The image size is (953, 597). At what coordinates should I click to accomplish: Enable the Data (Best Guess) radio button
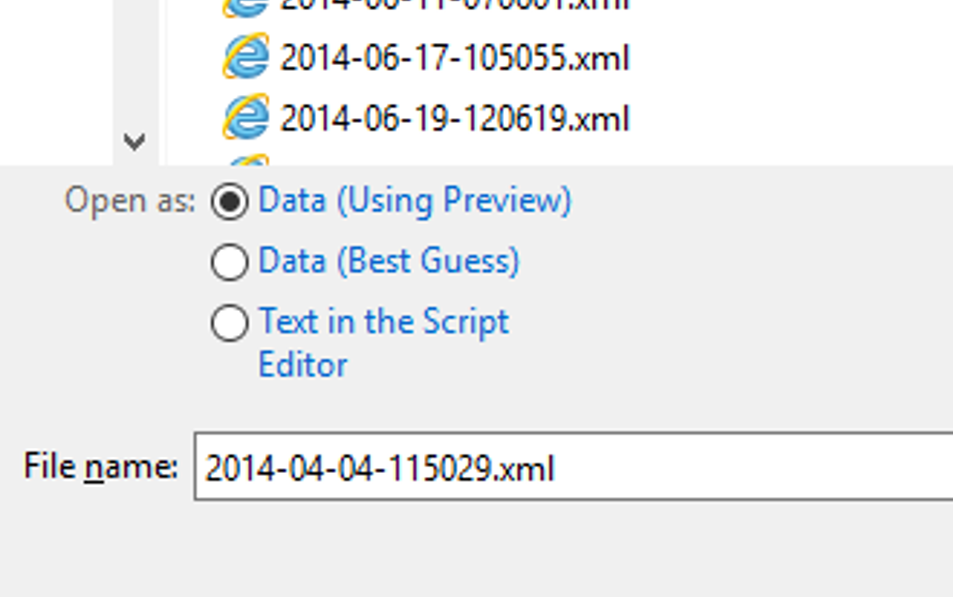(x=230, y=262)
